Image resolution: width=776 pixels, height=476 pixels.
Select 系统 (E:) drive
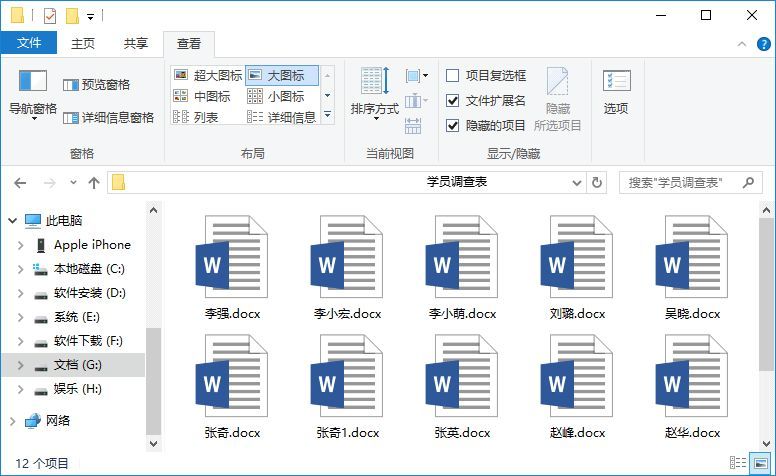pos(67,317)
